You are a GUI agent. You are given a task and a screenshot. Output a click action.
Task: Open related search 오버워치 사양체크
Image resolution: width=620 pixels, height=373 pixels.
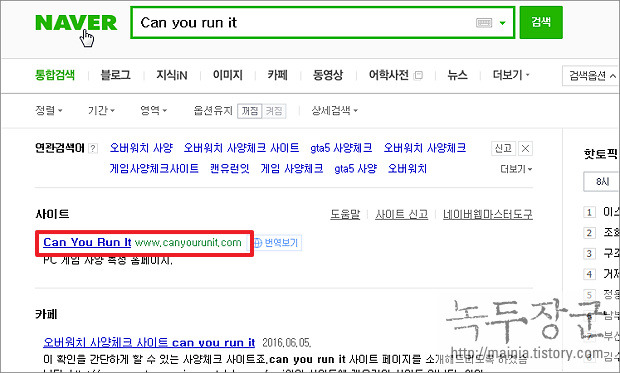[x=425, y=148]
